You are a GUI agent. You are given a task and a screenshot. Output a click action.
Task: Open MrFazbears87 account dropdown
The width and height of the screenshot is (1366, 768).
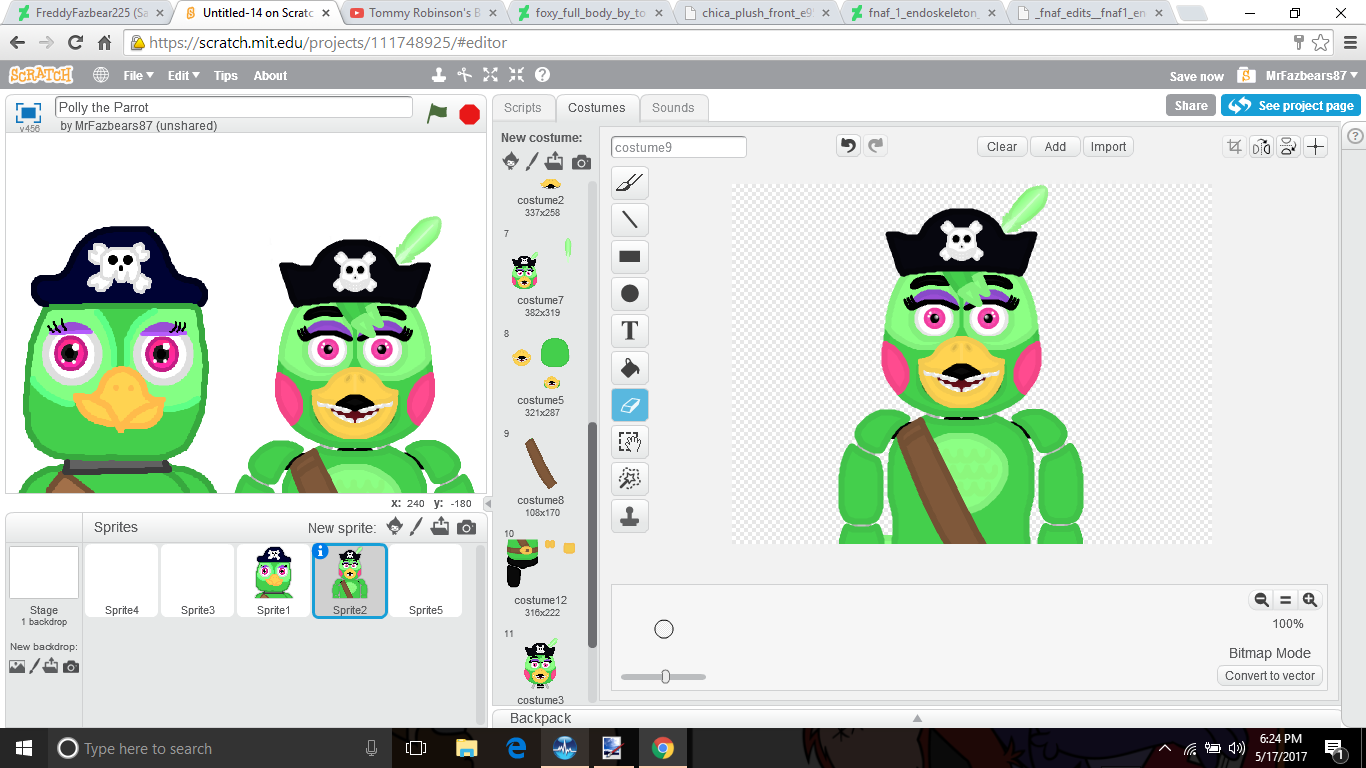(1311, 76)
